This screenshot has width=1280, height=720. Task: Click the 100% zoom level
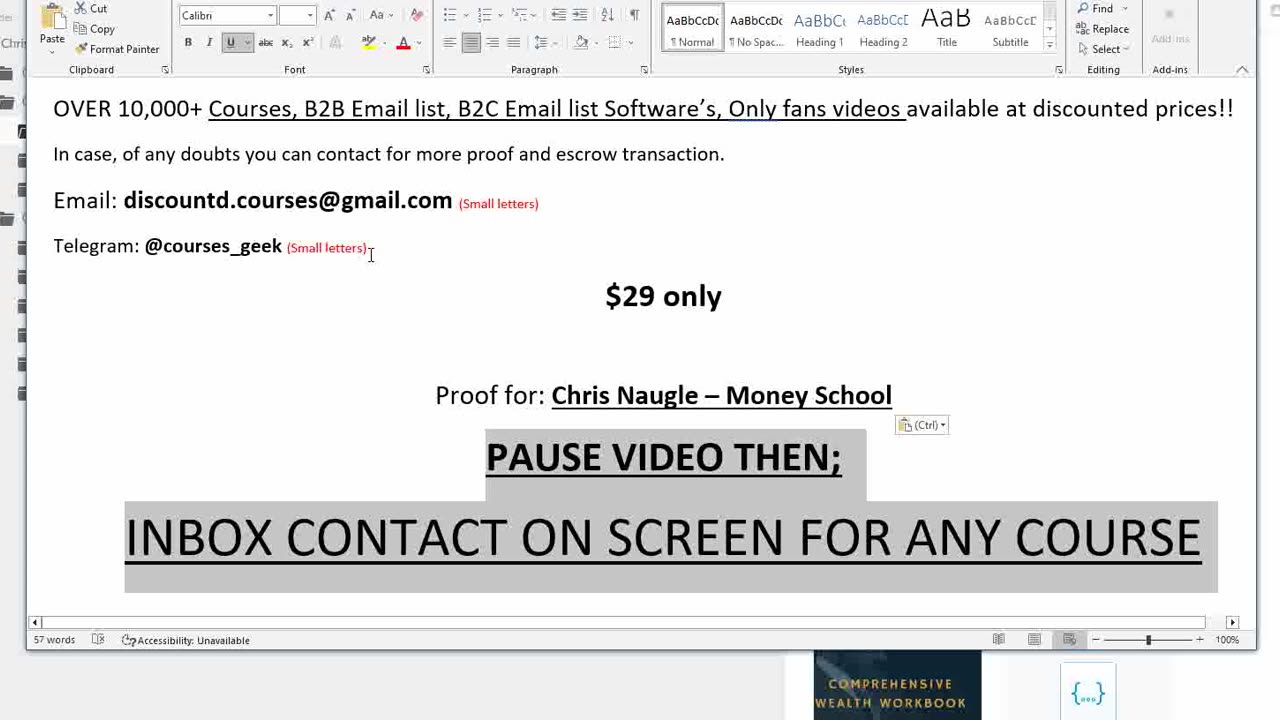click(1227, 640)
